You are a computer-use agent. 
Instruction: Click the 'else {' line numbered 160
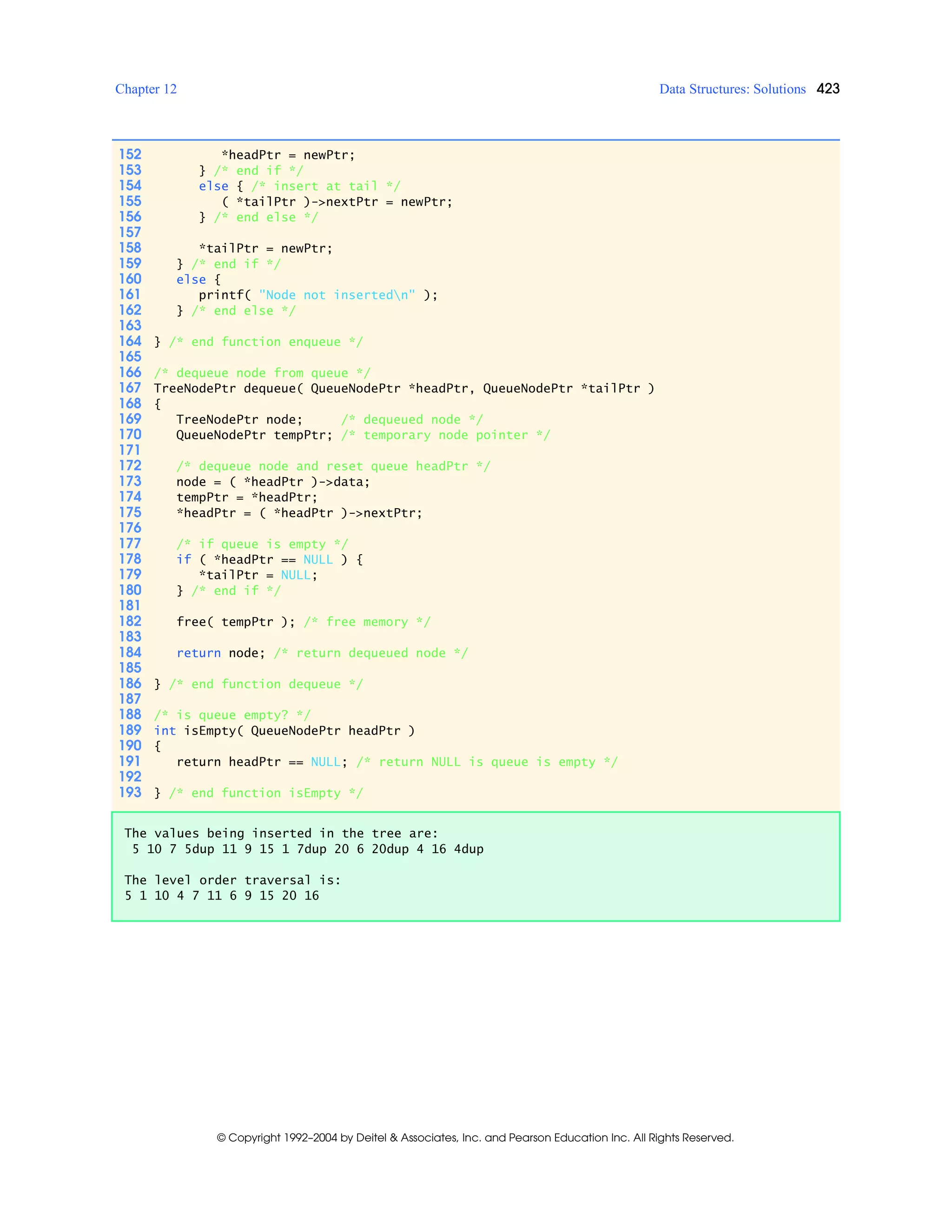coord(198,280)
